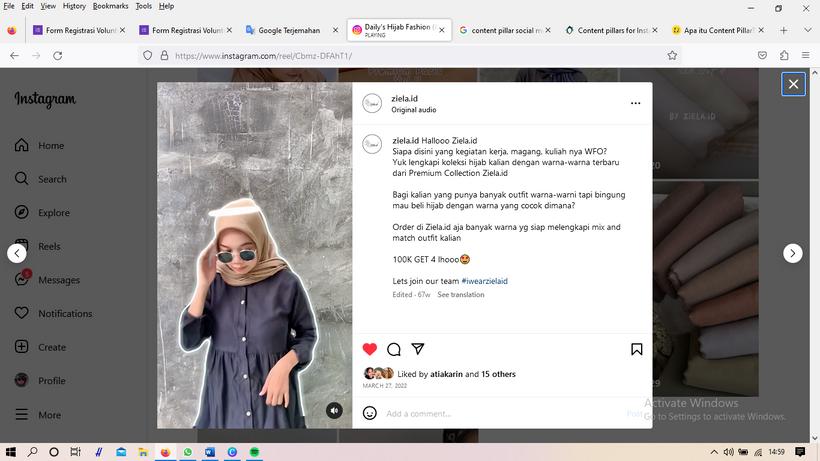Open Firefox application hamburger menu
The width and height of the screenshot is (820, 461).
tap(805, 55)
